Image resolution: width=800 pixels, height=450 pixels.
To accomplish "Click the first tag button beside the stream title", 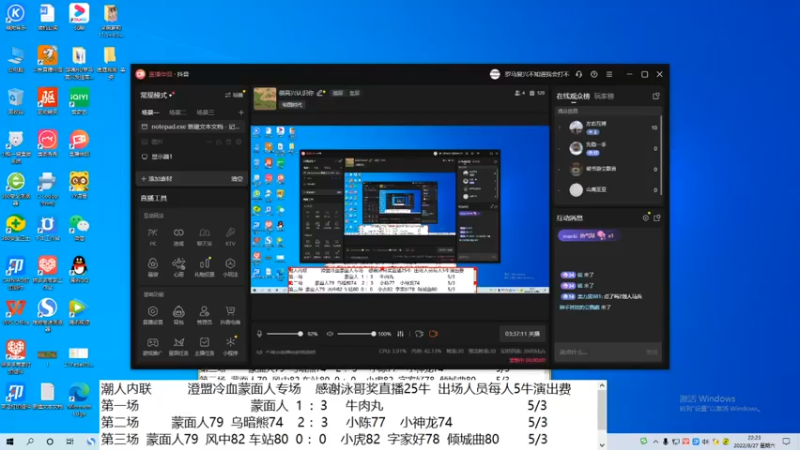I will tap(338, 93).
